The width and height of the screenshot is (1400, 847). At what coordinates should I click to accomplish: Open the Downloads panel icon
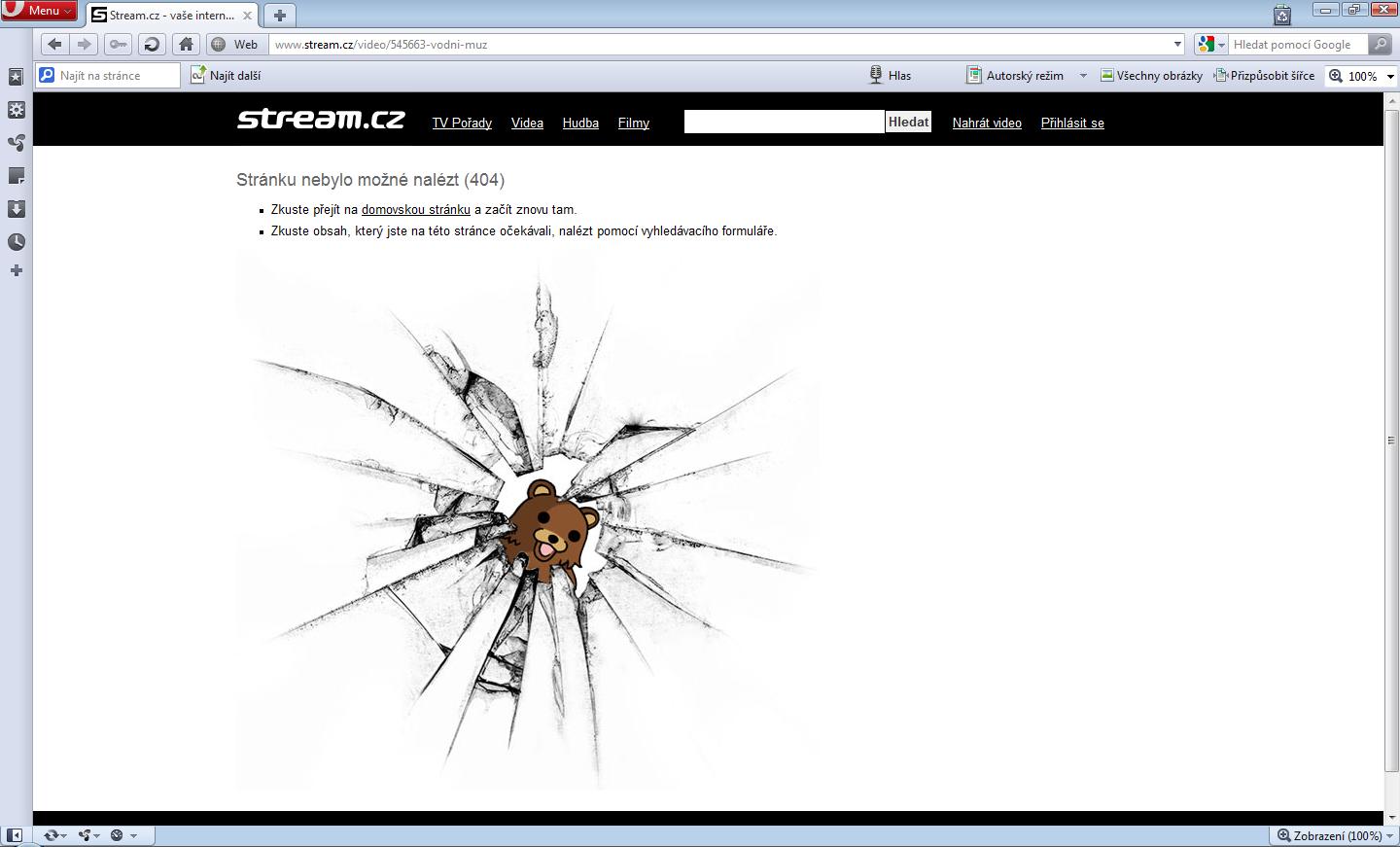(16, 209)
